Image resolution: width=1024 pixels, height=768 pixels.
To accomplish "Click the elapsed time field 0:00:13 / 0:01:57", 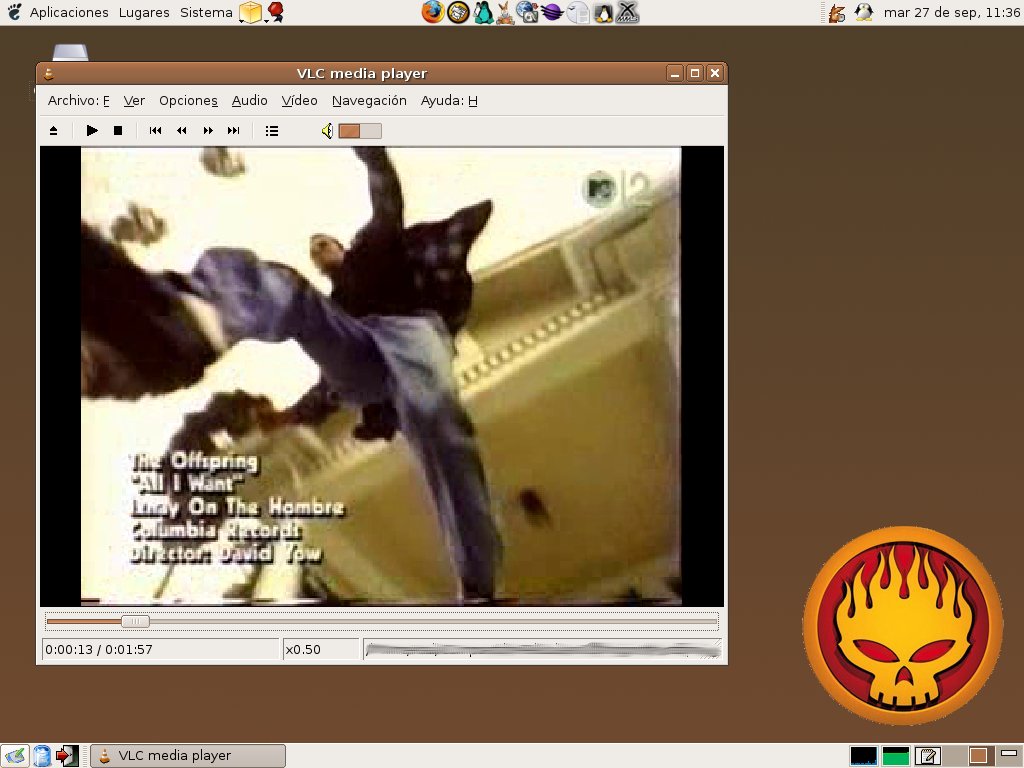I will [x=161, y=649].
